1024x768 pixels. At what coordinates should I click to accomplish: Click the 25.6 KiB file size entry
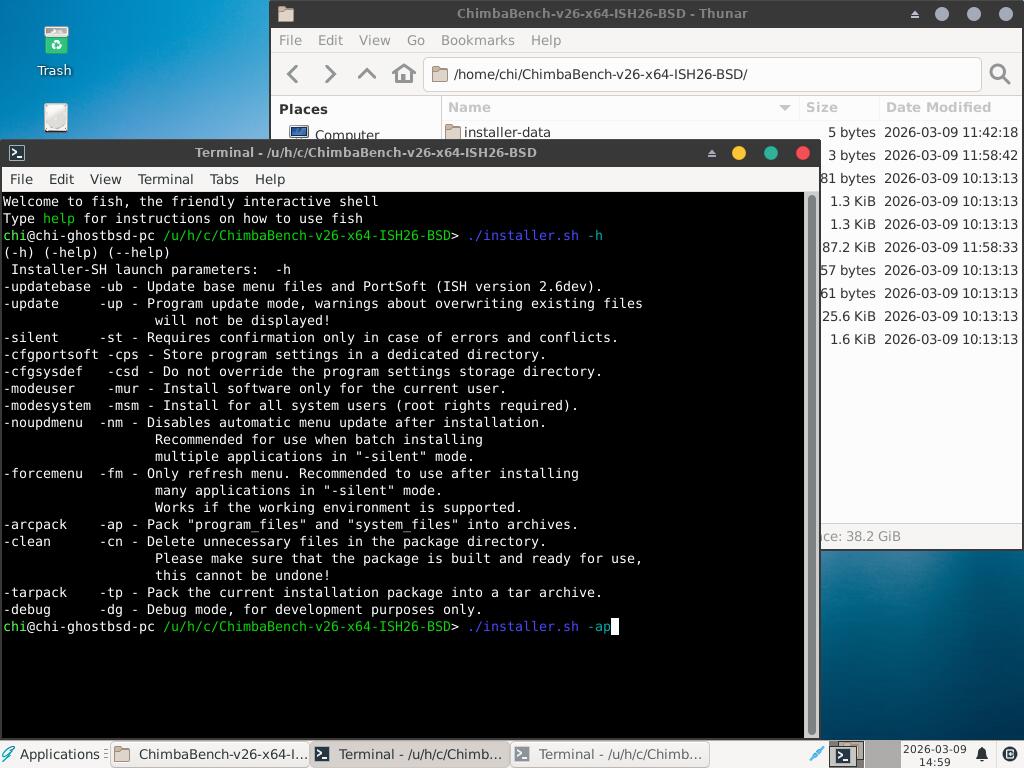848,316
